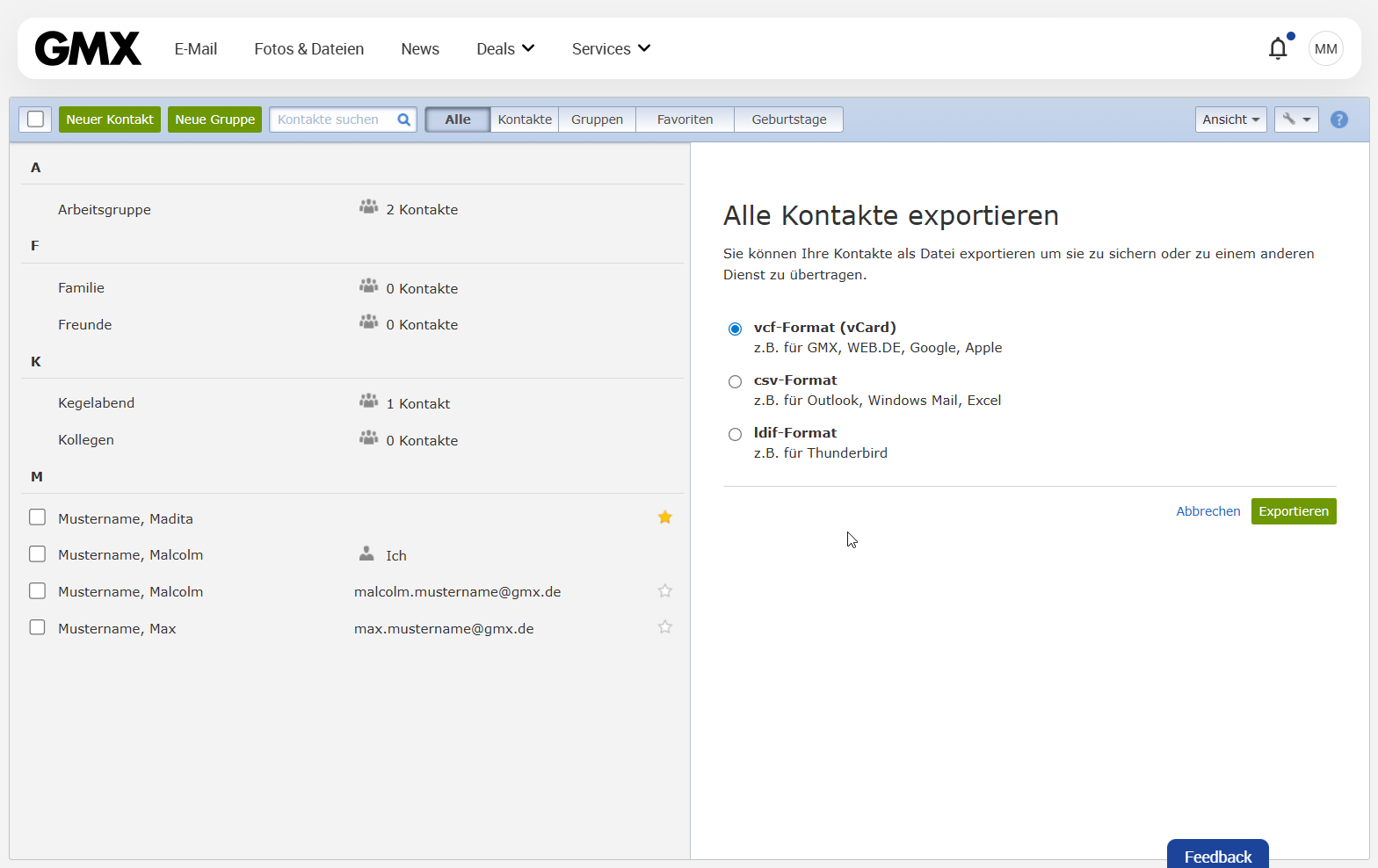Image resolution: width=1378 pixels, height=868 pixels.
Task: Open the notifications bell
Action: tap(1279, 48)
